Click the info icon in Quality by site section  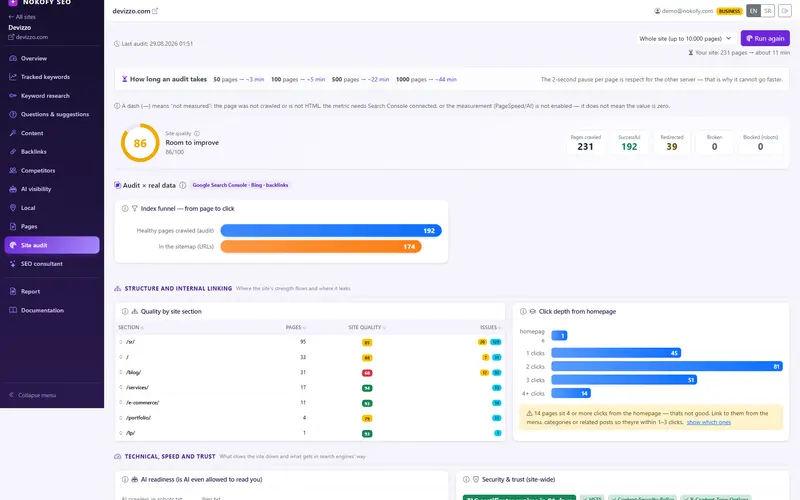125,311
